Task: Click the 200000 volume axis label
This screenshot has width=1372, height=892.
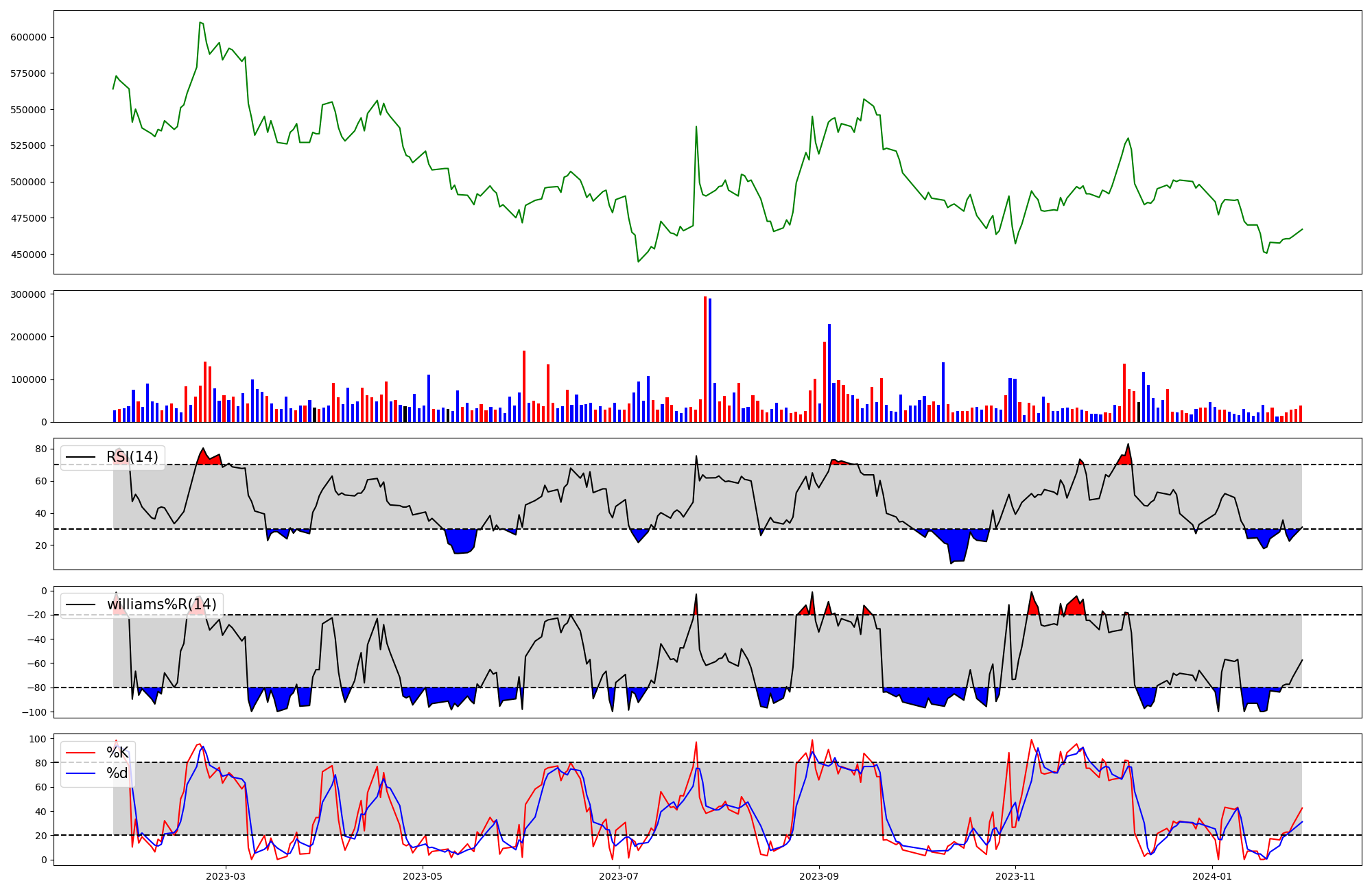Action: tap(28, 337)
